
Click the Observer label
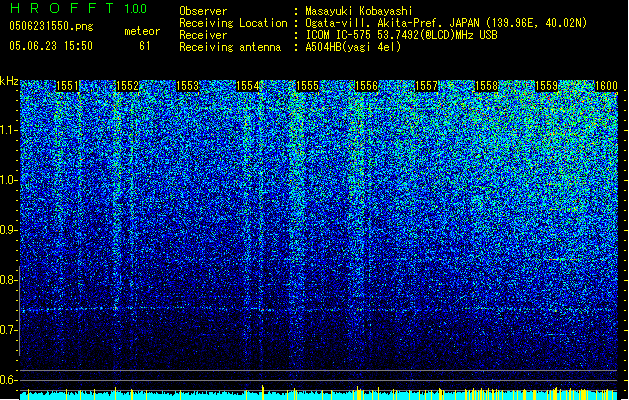[x=203, y=11]
